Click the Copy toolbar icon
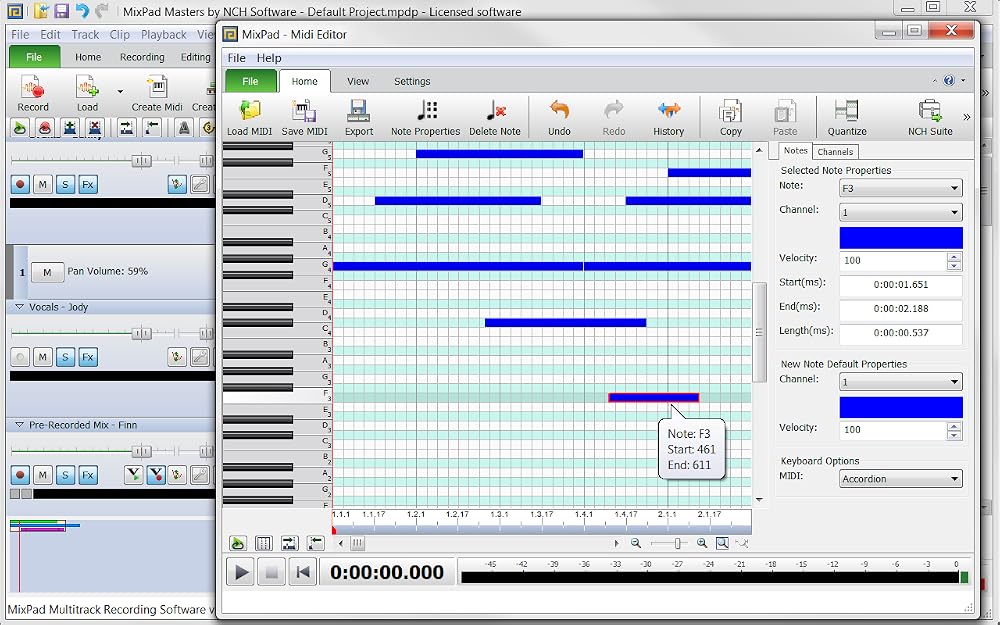1000x625 pixels. point(731,118)
